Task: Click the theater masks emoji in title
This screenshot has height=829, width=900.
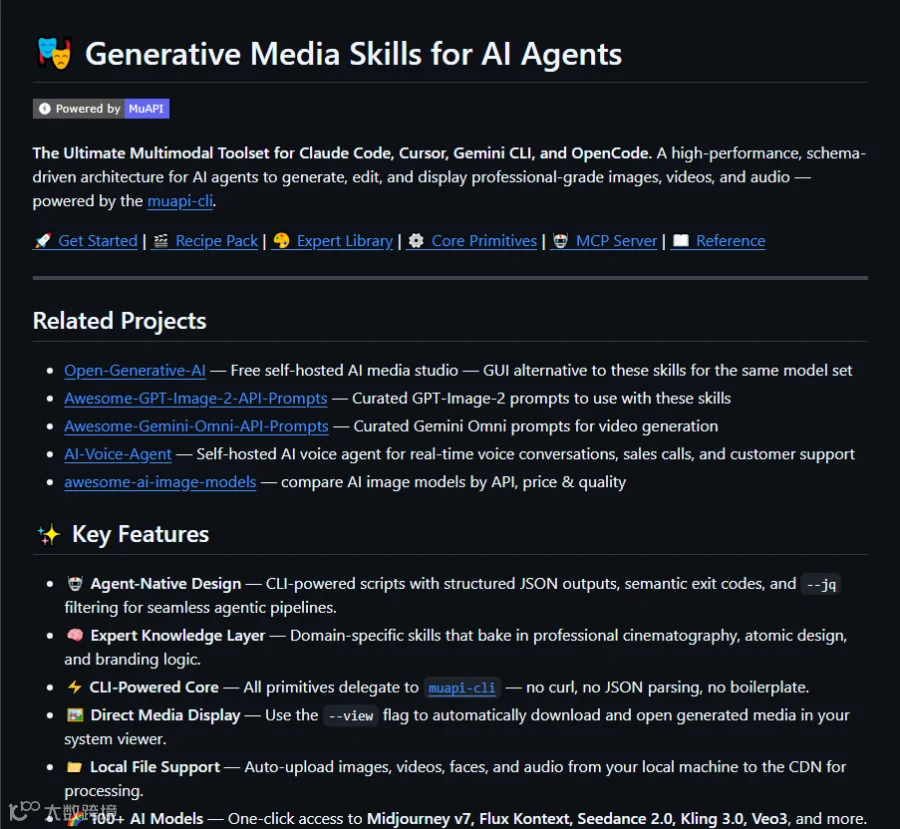Action: point(55,53)
